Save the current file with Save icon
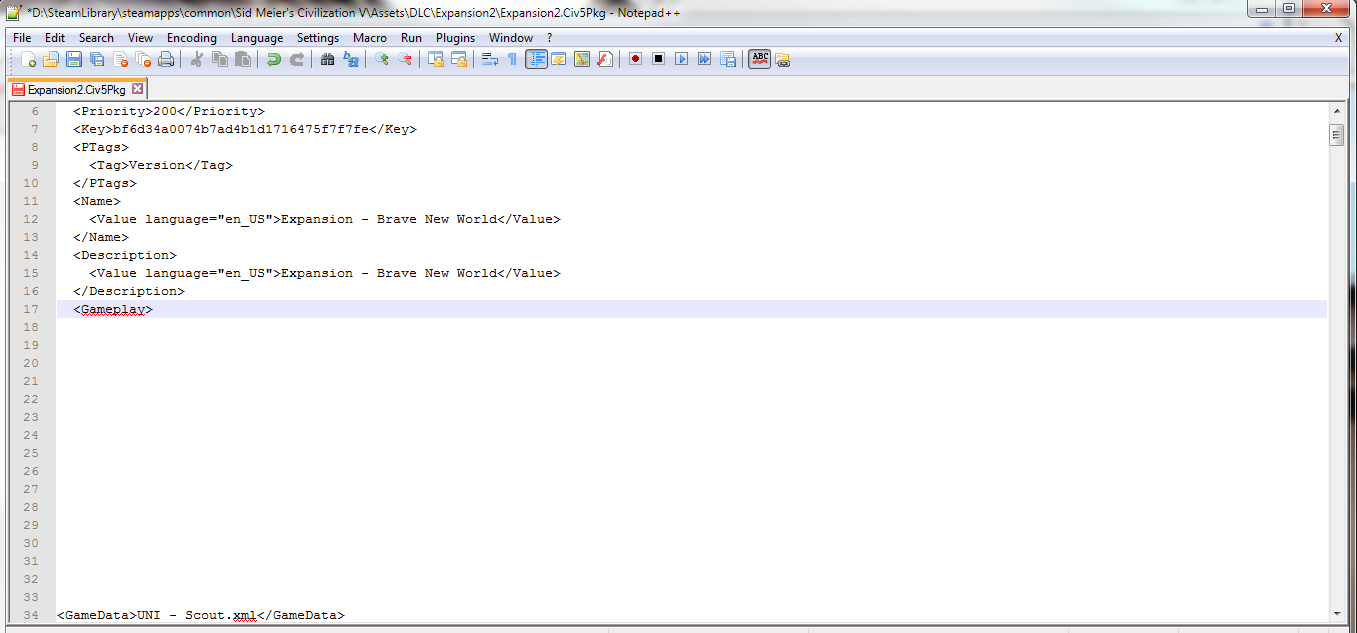 click(74, 60)
